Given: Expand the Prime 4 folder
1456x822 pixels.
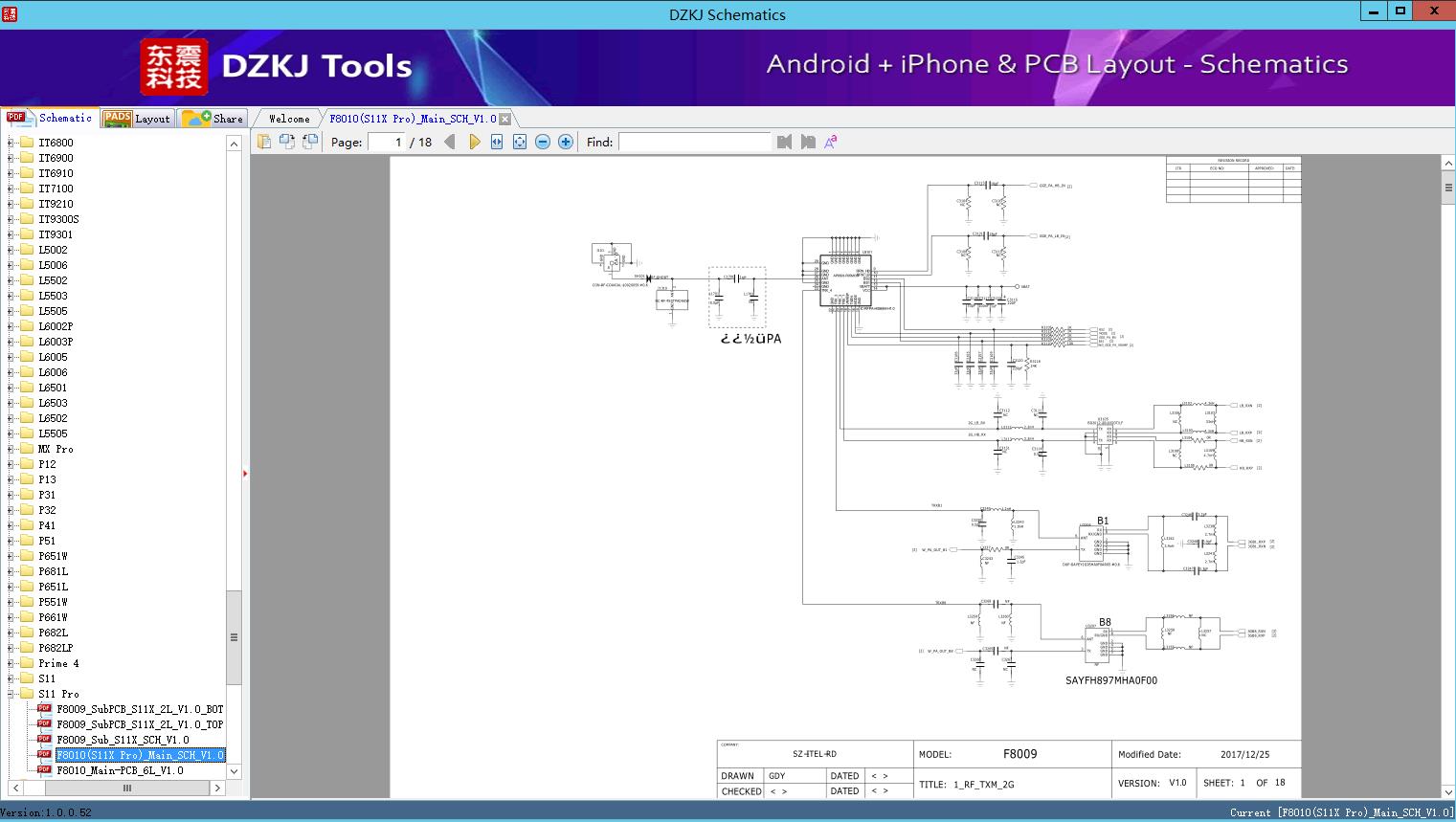Looking at the screenshot, I should pos(11,663).
